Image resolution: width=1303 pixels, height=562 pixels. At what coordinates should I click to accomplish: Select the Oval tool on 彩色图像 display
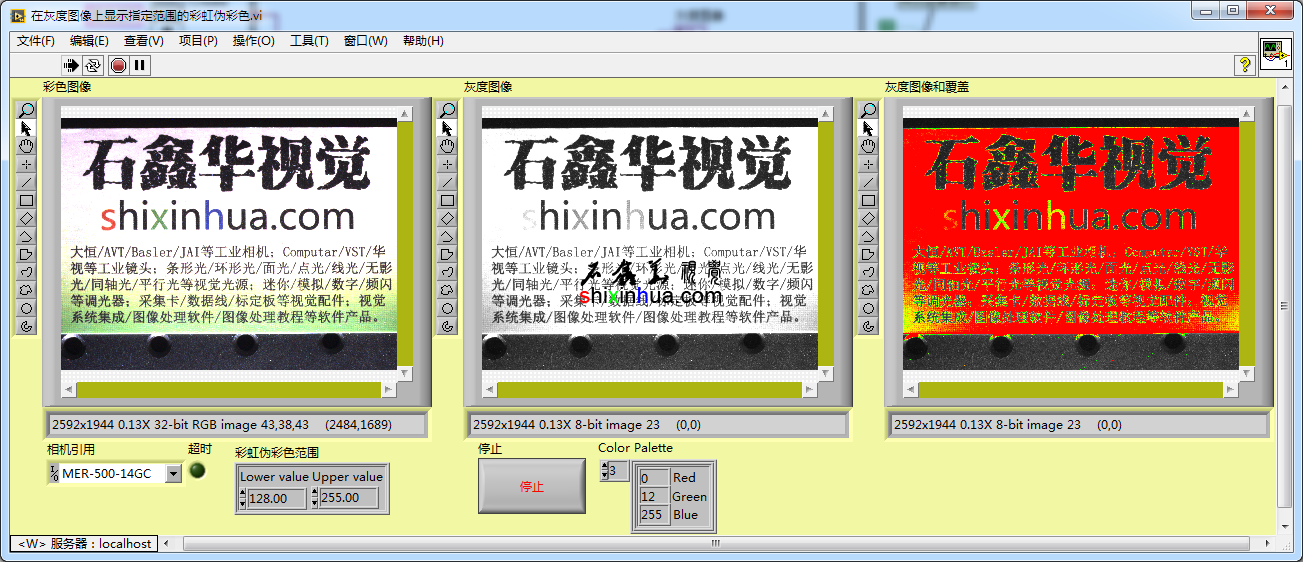[27, 308]
